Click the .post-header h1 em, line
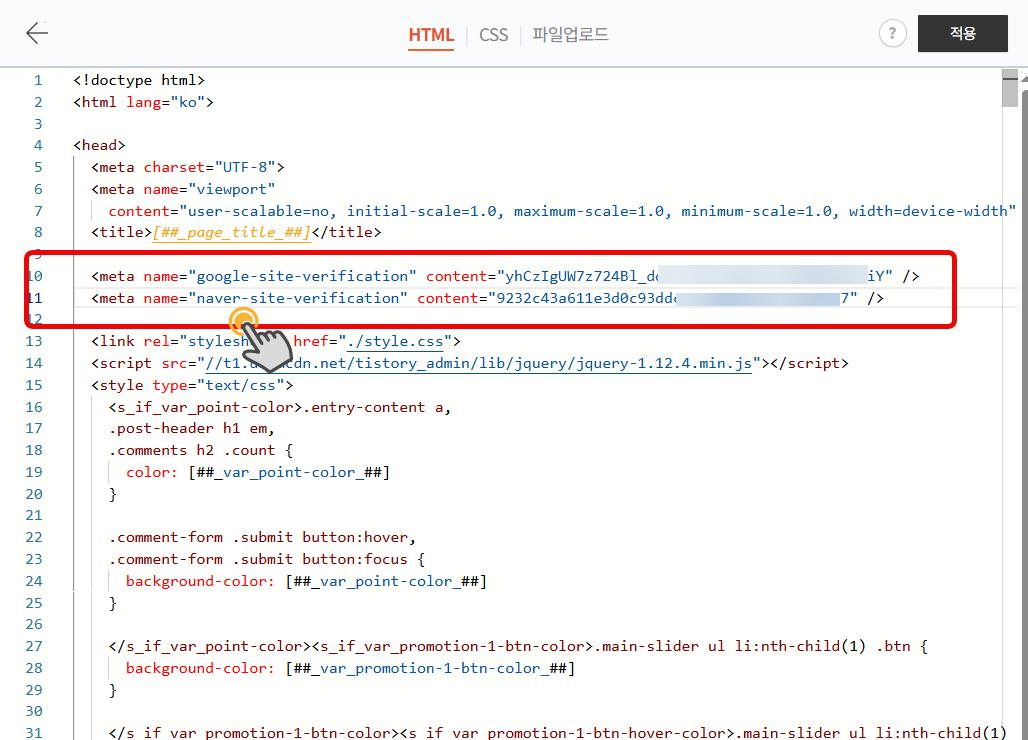Screen dimensions: 1028x740 coord(191,429)
